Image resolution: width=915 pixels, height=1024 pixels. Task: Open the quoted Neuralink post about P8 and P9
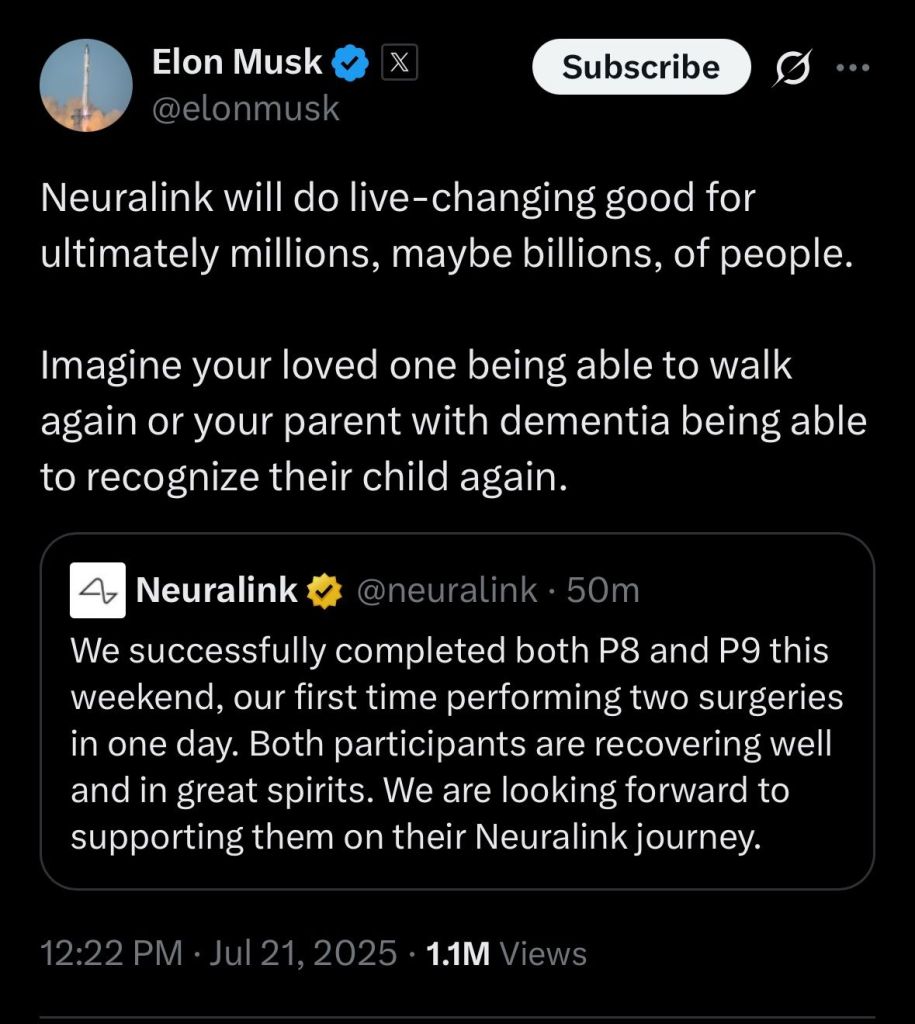pyautogui.click(x=456, y=743)
